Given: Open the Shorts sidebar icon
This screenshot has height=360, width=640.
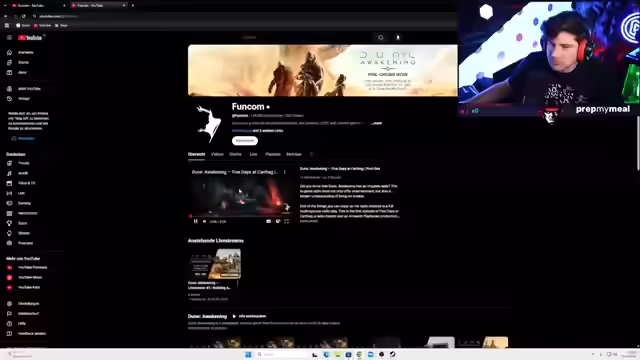Looking at the screenshot, I should click(x=9, y=62).
